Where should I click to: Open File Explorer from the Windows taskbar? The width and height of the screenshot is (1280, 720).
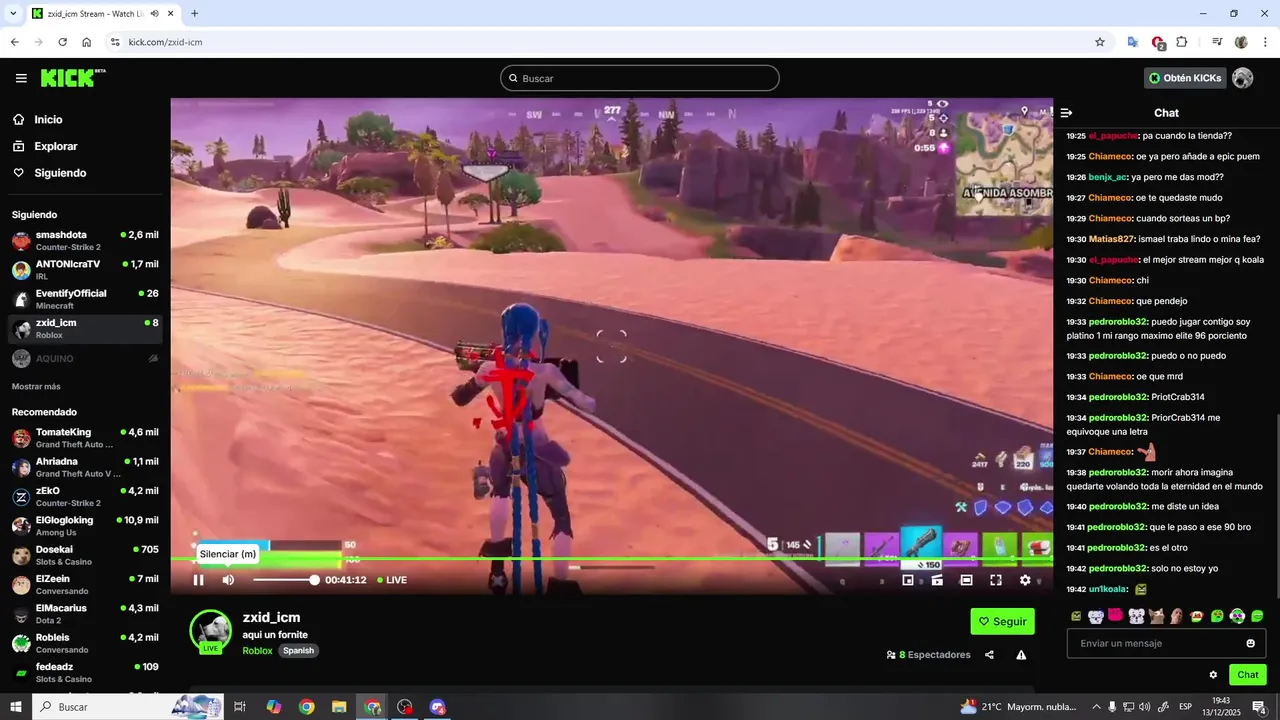pos(339,707)
